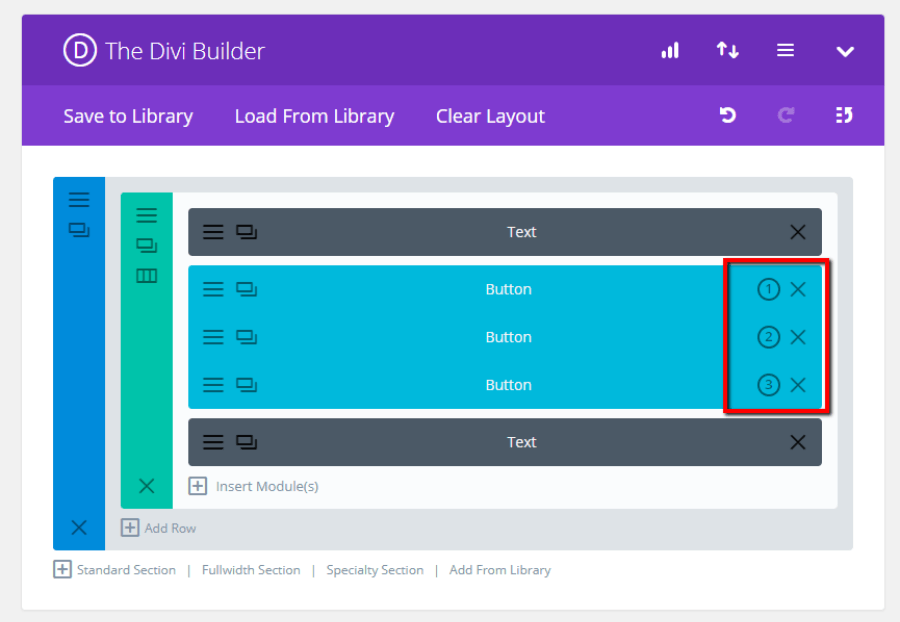Click the column structure icon on the green row
The image size is (900, 622).
pyautogui.click(x=147, y=276)
